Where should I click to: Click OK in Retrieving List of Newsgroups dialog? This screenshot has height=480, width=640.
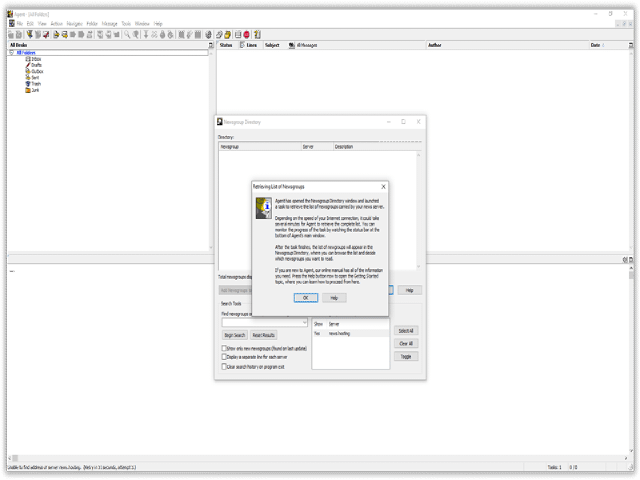(306, 298)
